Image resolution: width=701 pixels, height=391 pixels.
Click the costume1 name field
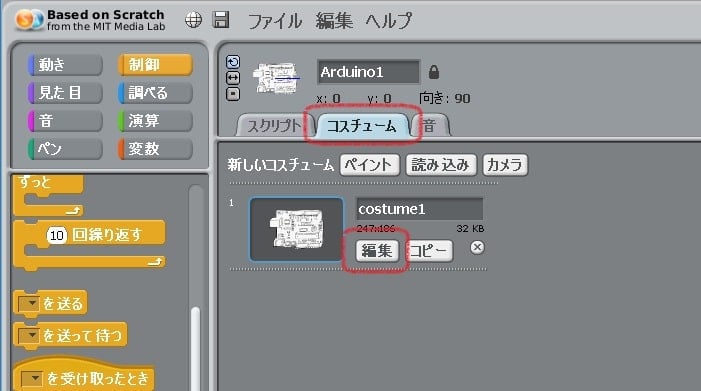tap(419, 209)
